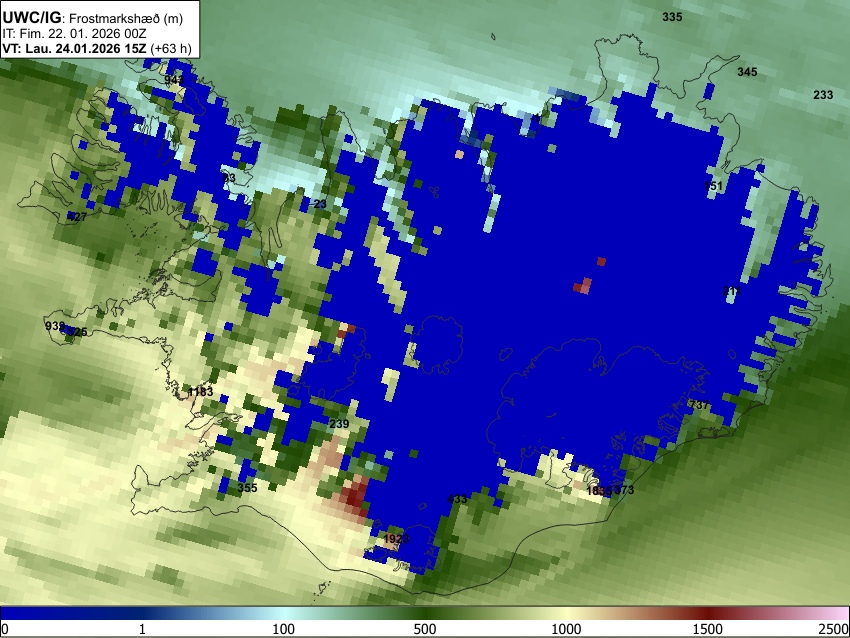Screen dimensions: 850x638
Task: Click the map value 737
Action: click(699, 405)
